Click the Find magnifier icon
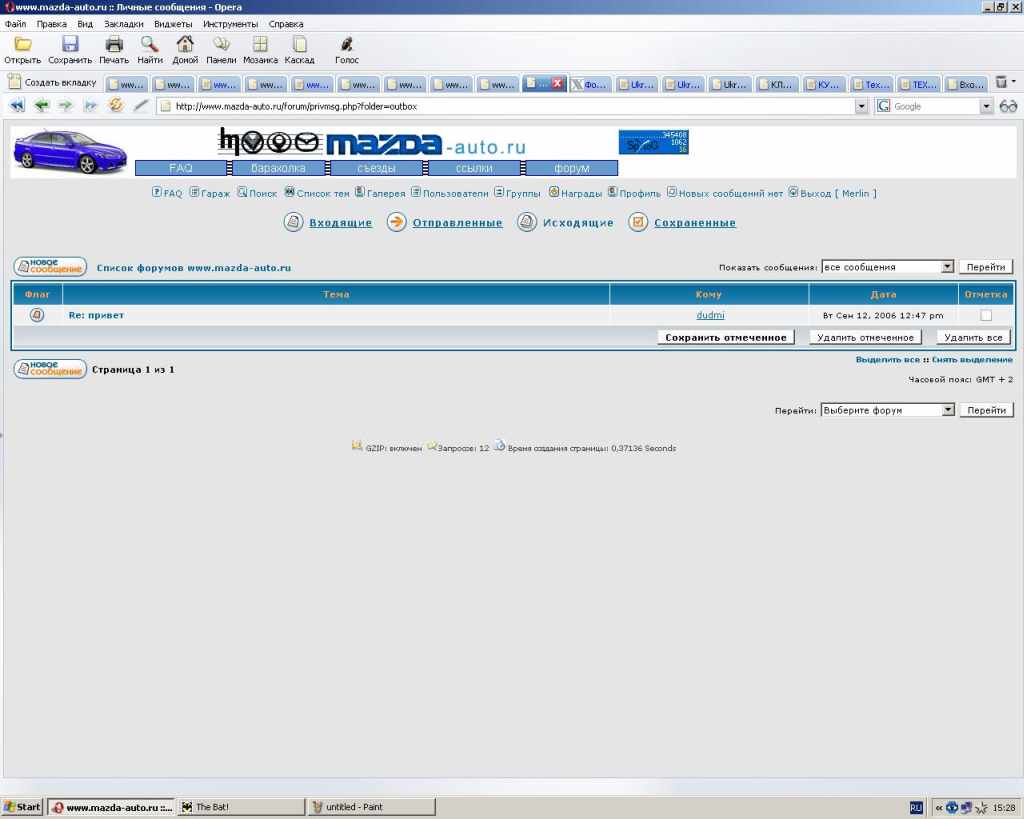 [x=150, y=44]
